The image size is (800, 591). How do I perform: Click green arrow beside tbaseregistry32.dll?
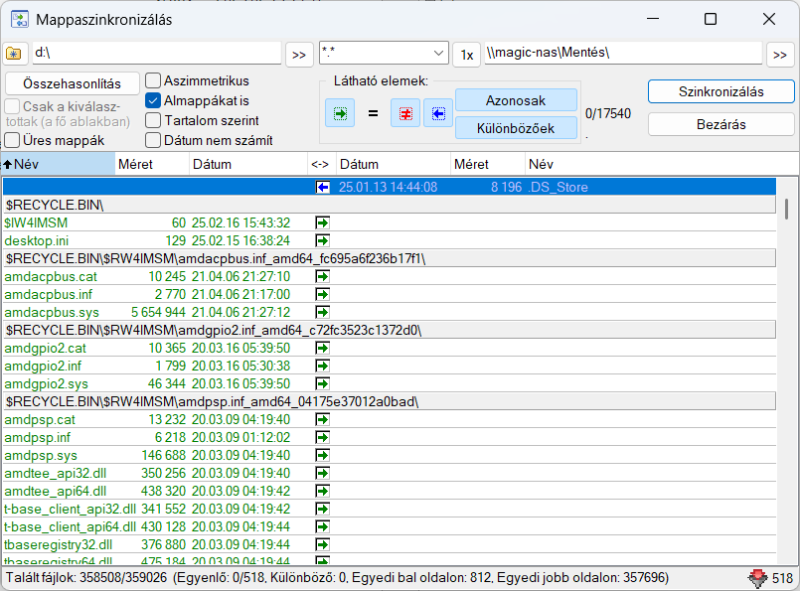click(x=322, y=545)
